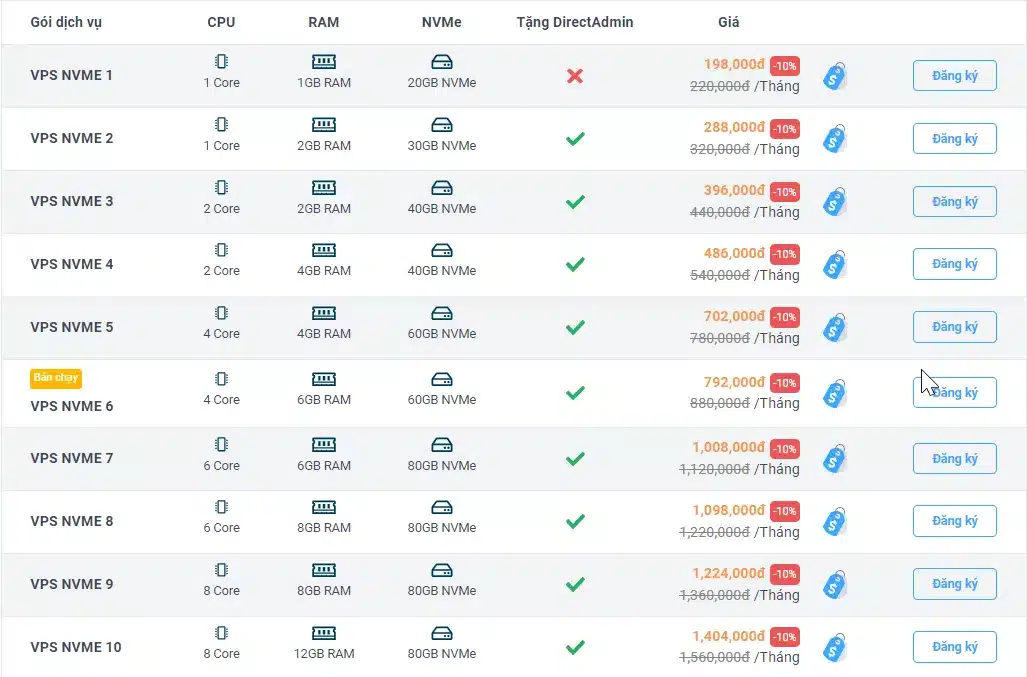
Task: Click the VPS NVME 7 plan name
Action: (71, 458)
